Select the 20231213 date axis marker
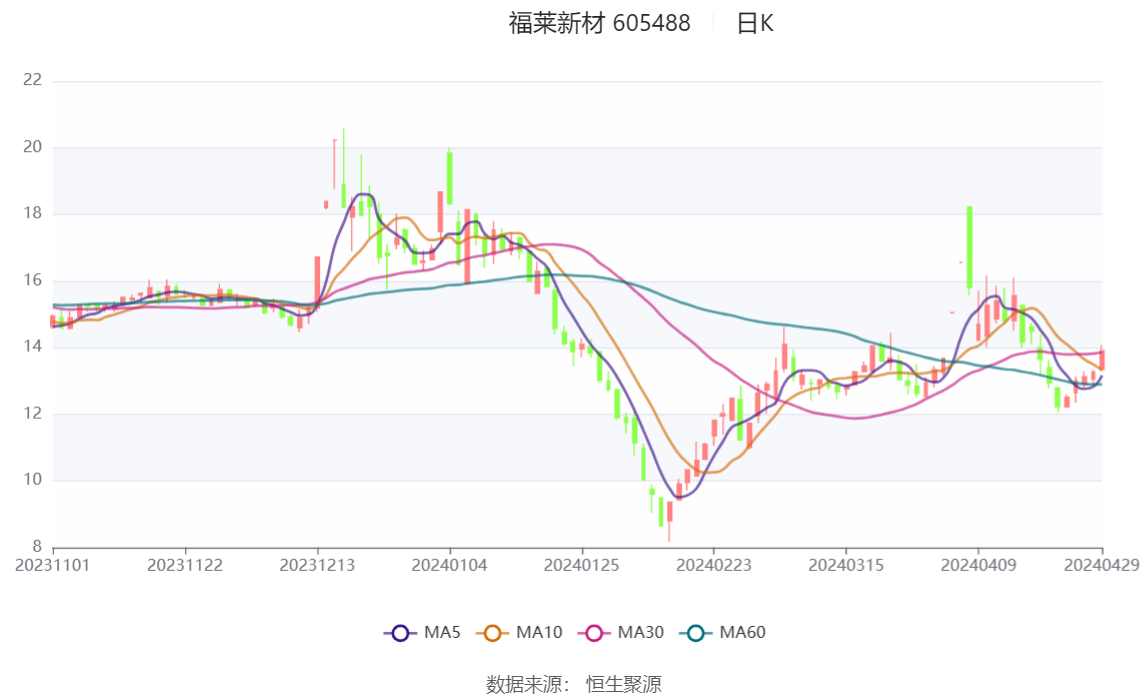1148x699 pixels. pyautogui.click(x=317, y=566)
